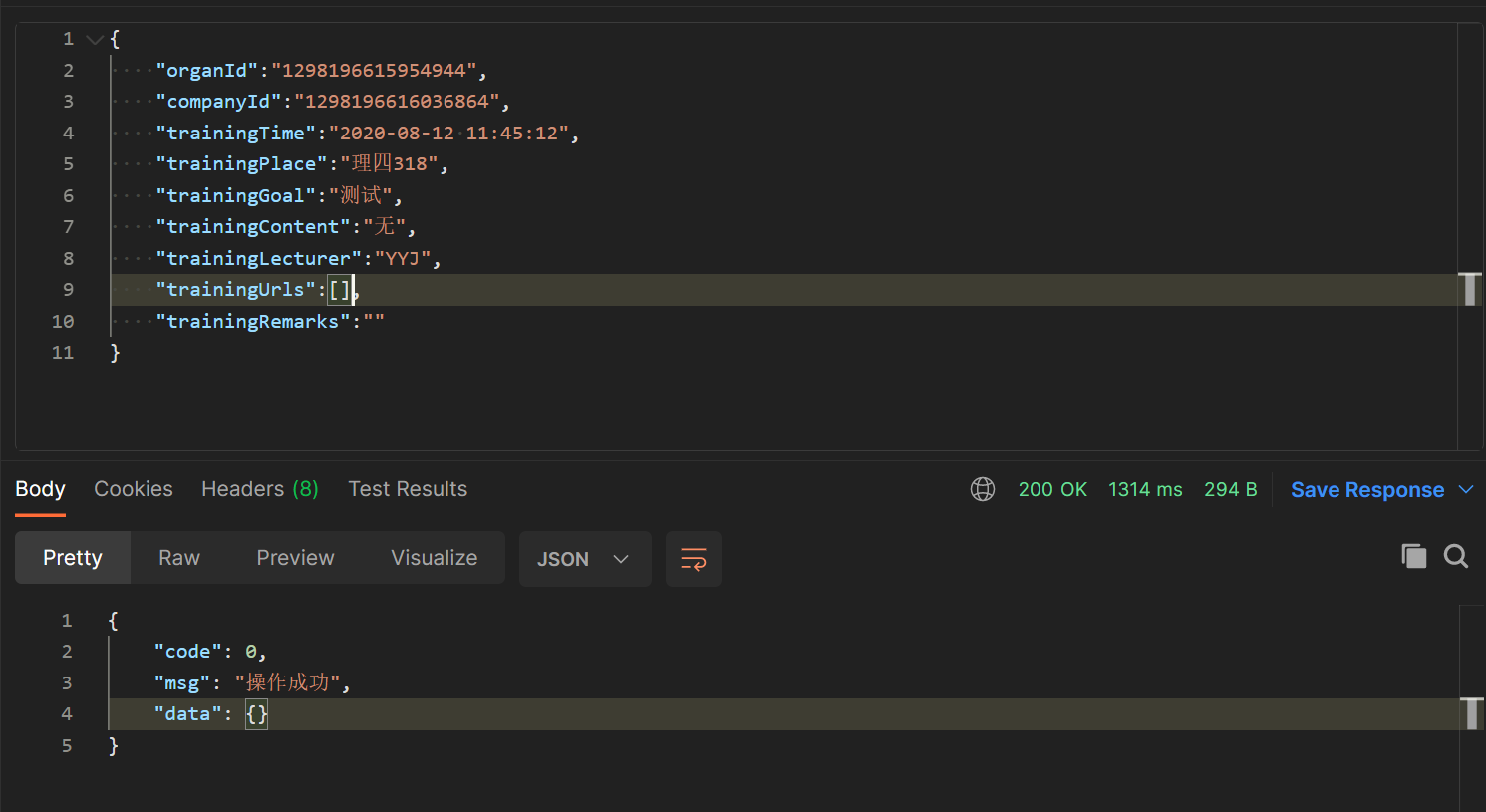The image size is (1486, 812).
Task: Switch to the Test Results tab
Action: coord(408,489)
